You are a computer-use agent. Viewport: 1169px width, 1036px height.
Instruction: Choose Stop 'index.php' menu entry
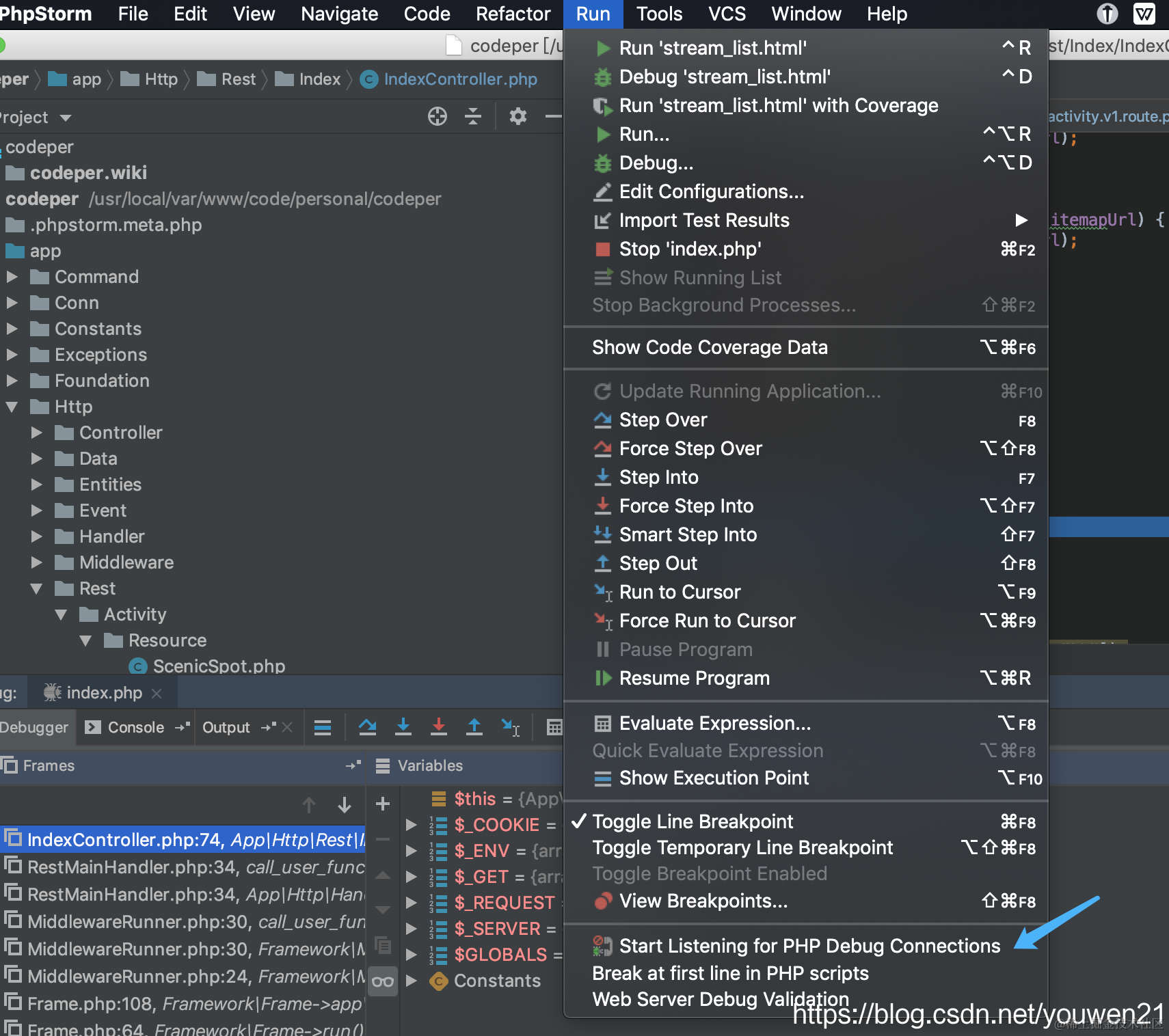tap(805, 249)
